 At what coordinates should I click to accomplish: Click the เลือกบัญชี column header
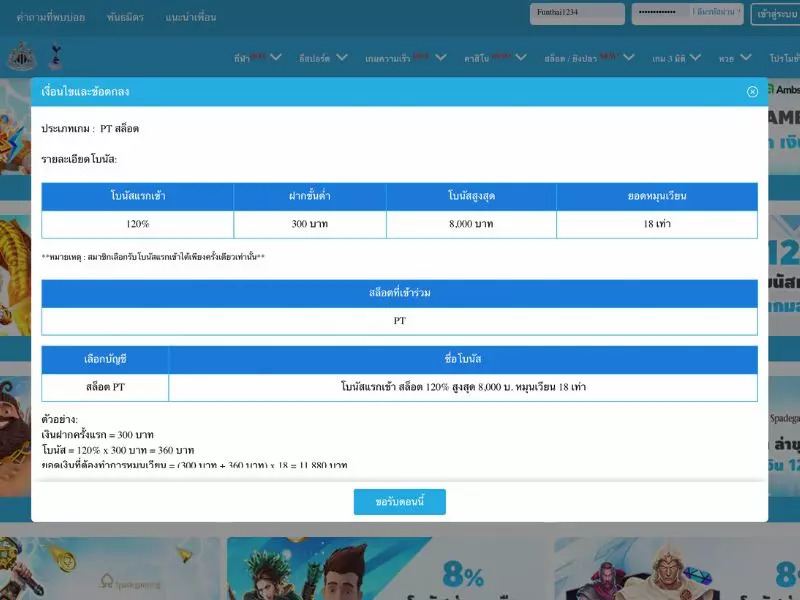(105, 360)
